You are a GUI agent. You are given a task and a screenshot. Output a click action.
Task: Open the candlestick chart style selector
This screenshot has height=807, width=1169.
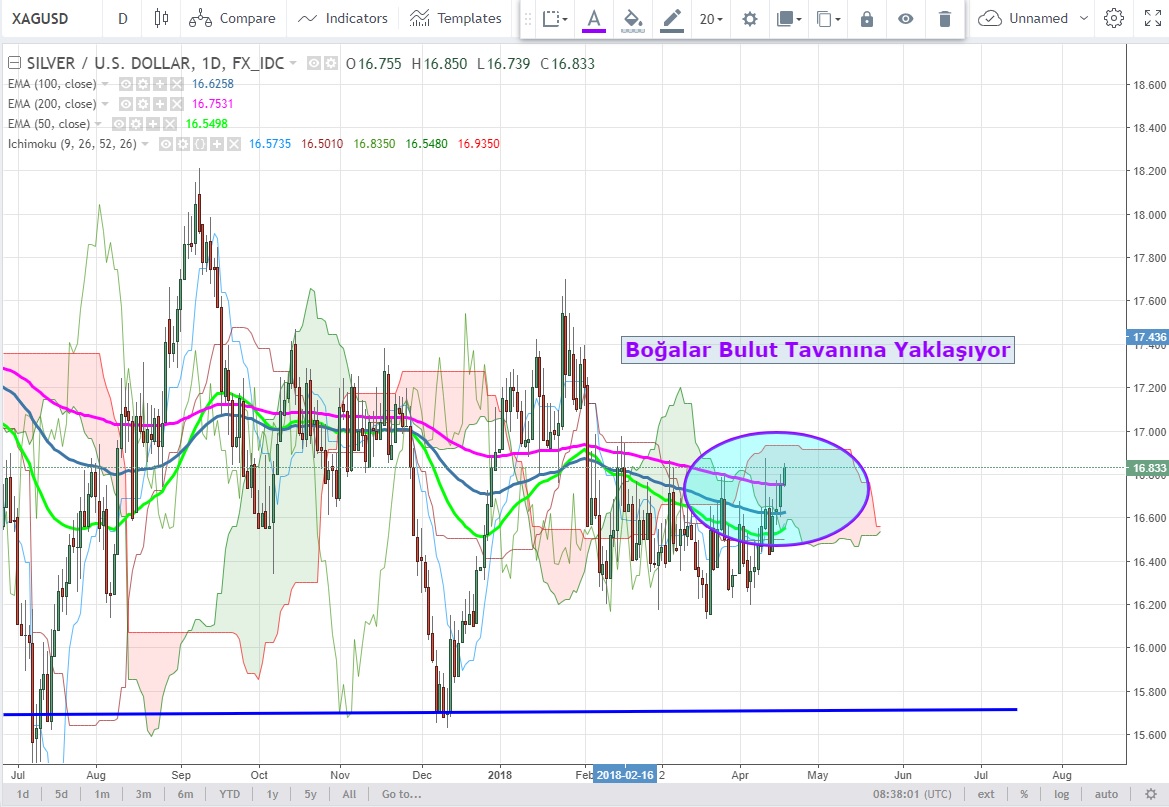(x=161, y=18)
